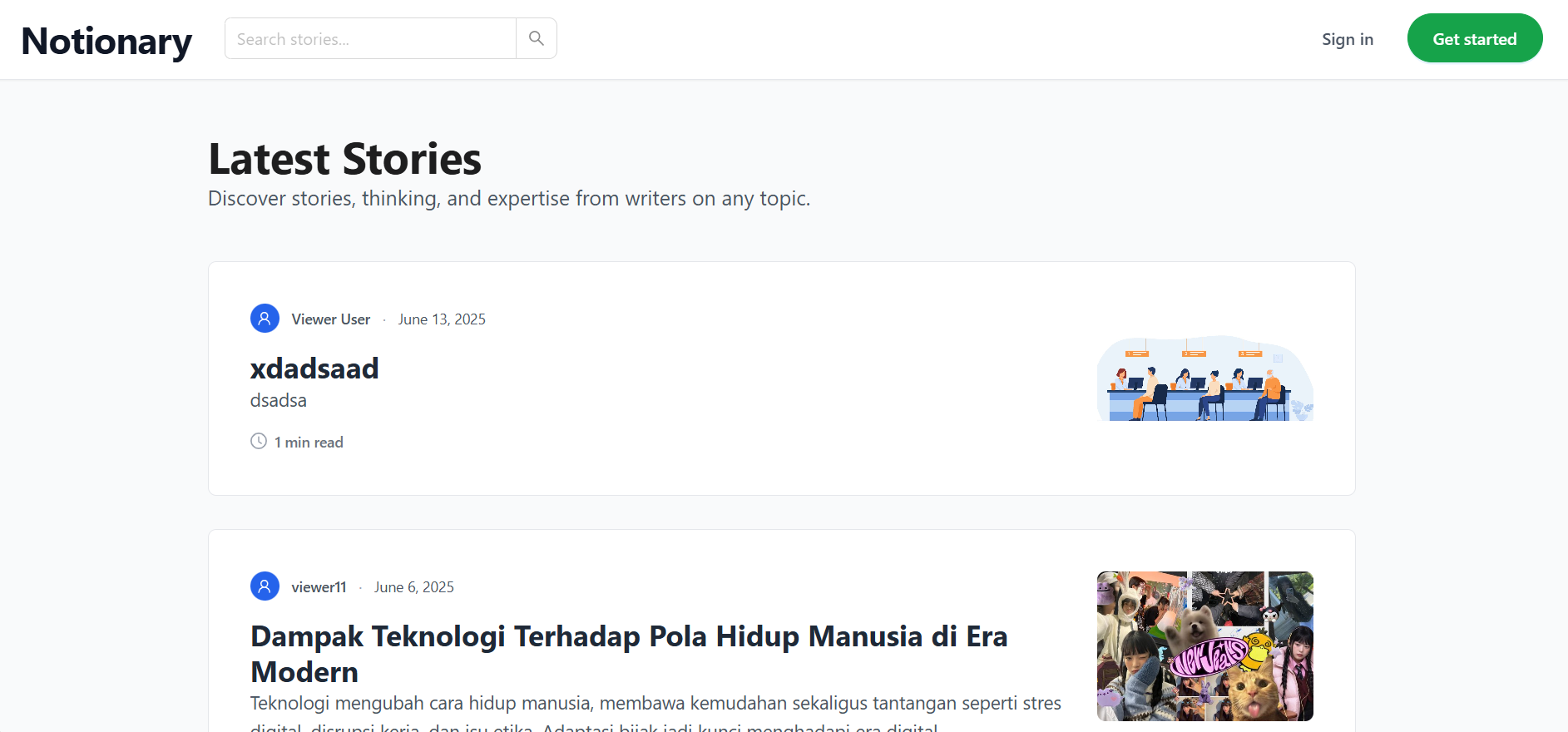Open the story titled xdadsaad

[314, 368]
